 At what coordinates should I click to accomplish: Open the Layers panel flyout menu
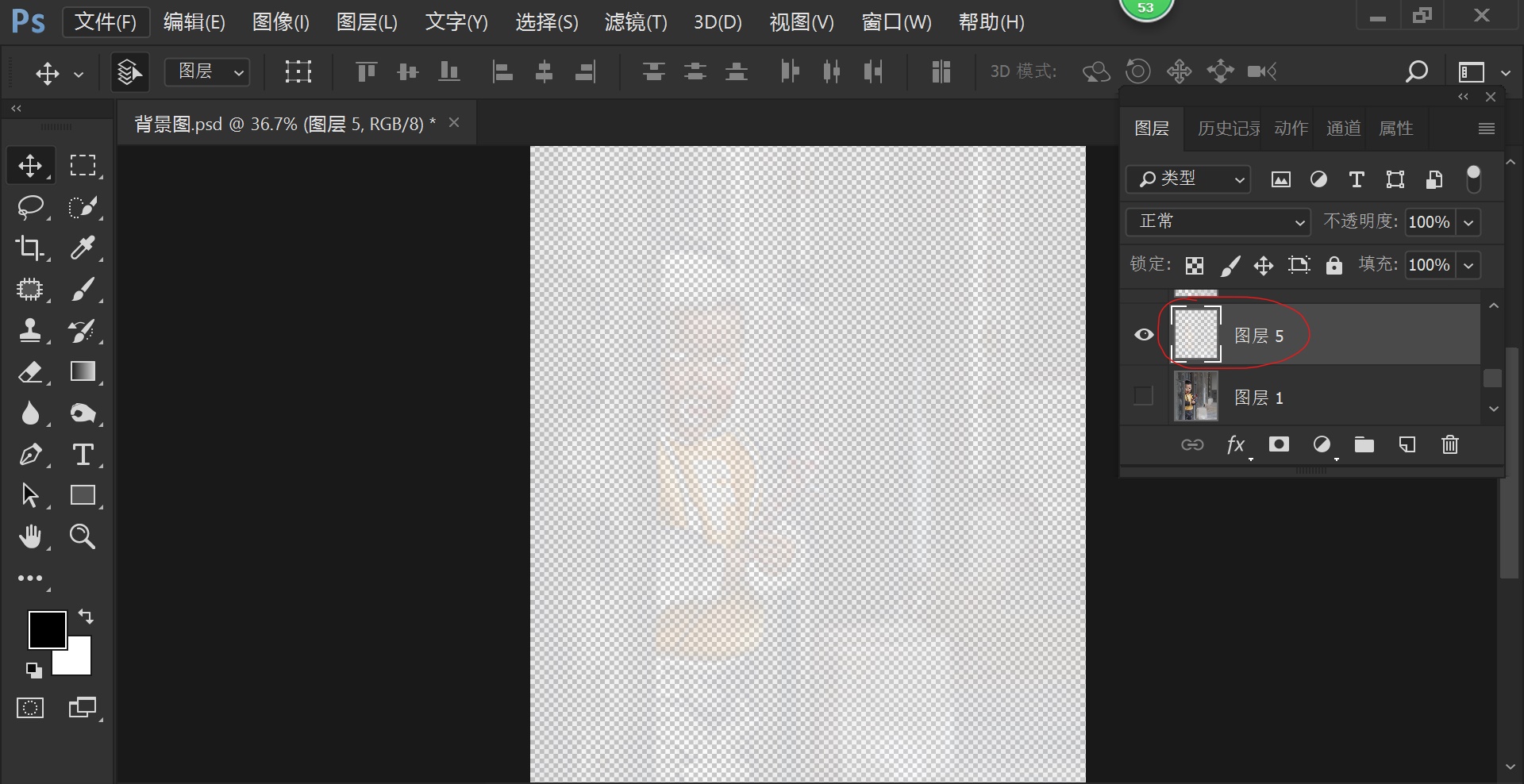pos(1487,129)
